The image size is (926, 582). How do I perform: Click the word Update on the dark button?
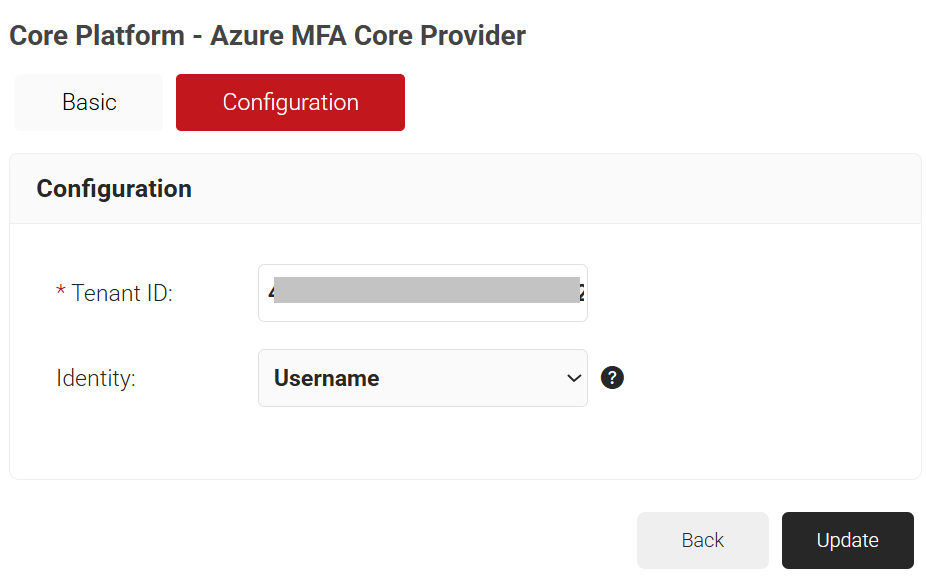click(x=847, y=540)
